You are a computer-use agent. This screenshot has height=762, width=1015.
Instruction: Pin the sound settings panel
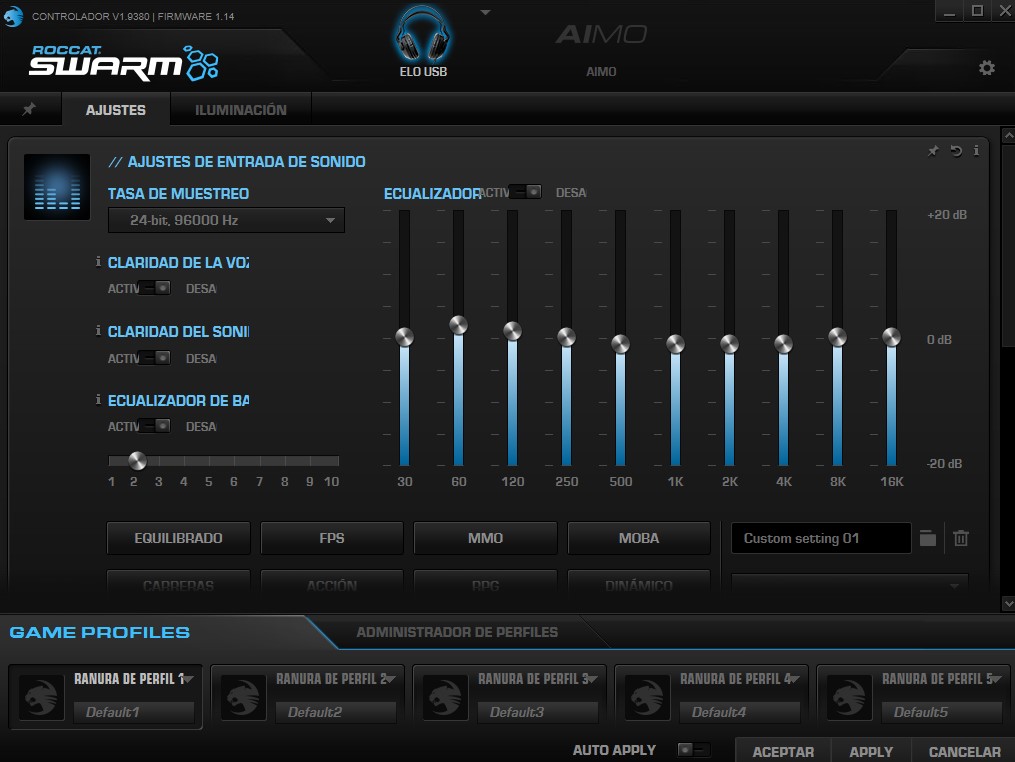point(933,151)
